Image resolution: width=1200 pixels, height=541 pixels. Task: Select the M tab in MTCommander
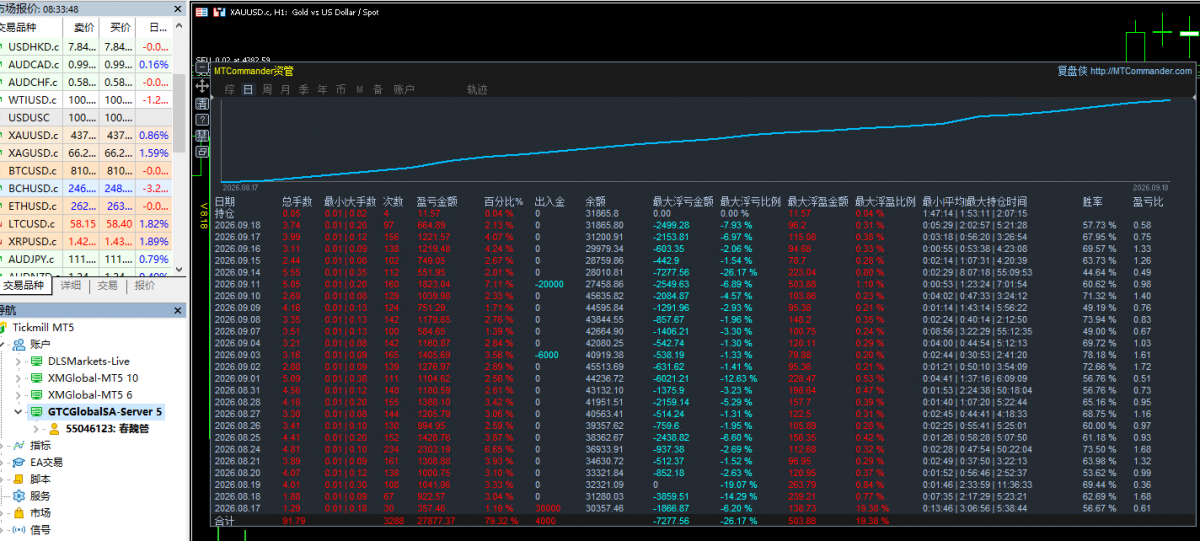(x=359, y=89)
